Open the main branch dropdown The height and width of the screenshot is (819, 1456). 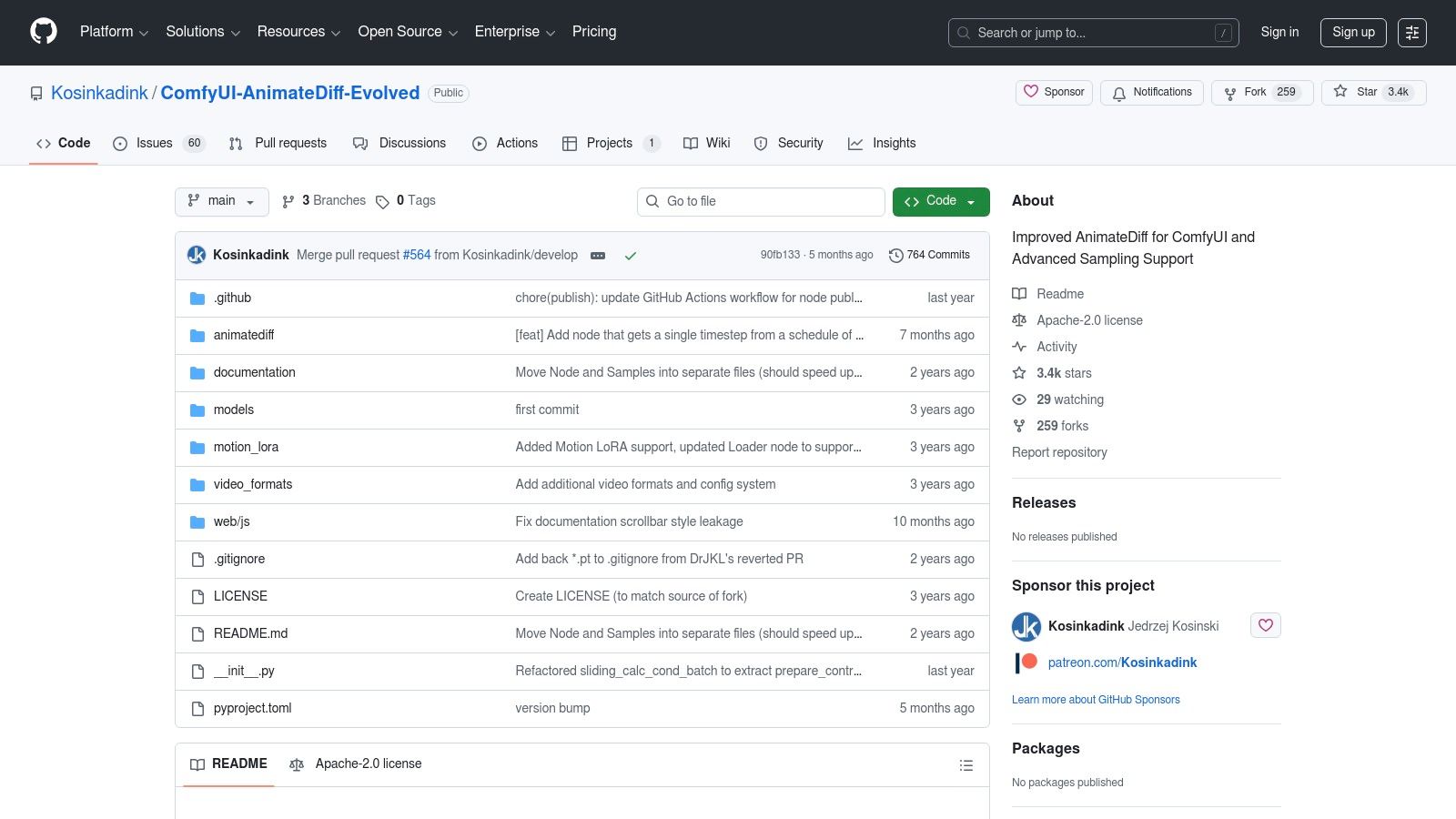coord(221,201)
